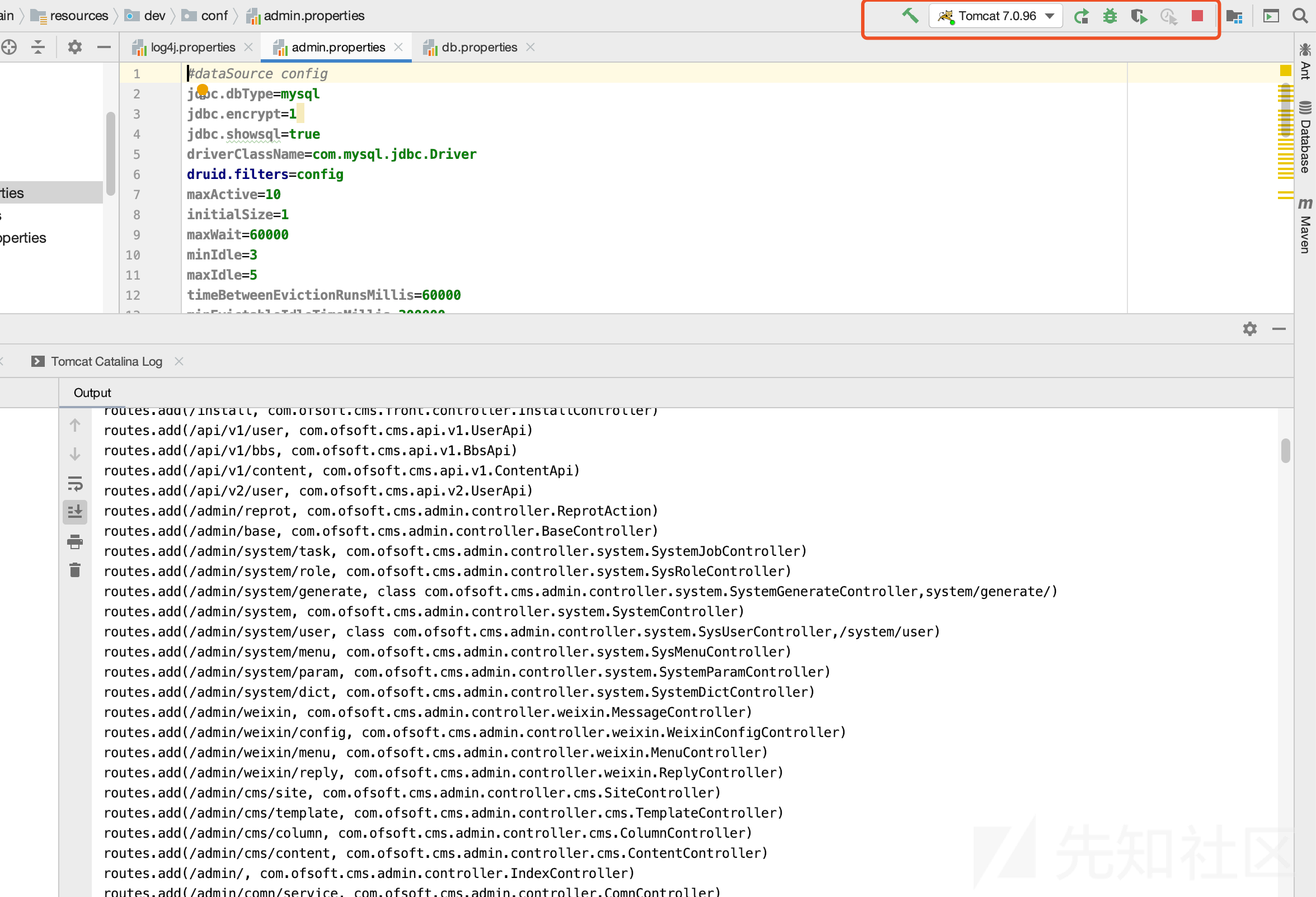The width and height of the screenshot is (1316, 897).
Task: Open the Project Structure icon
Action: point(1234,16)
